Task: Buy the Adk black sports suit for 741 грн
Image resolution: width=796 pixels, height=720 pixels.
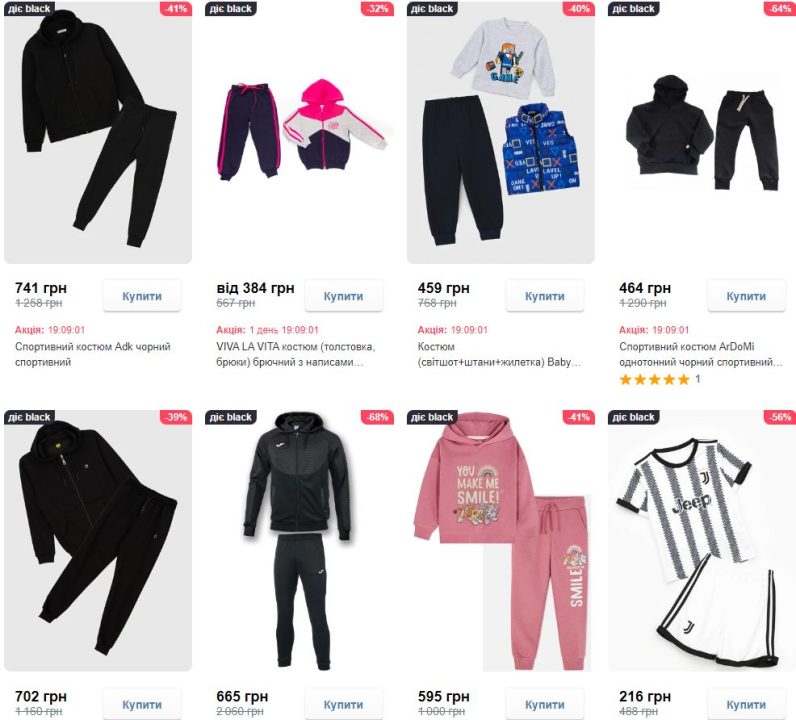Action: pyautogui.click(x=142, y=296)
